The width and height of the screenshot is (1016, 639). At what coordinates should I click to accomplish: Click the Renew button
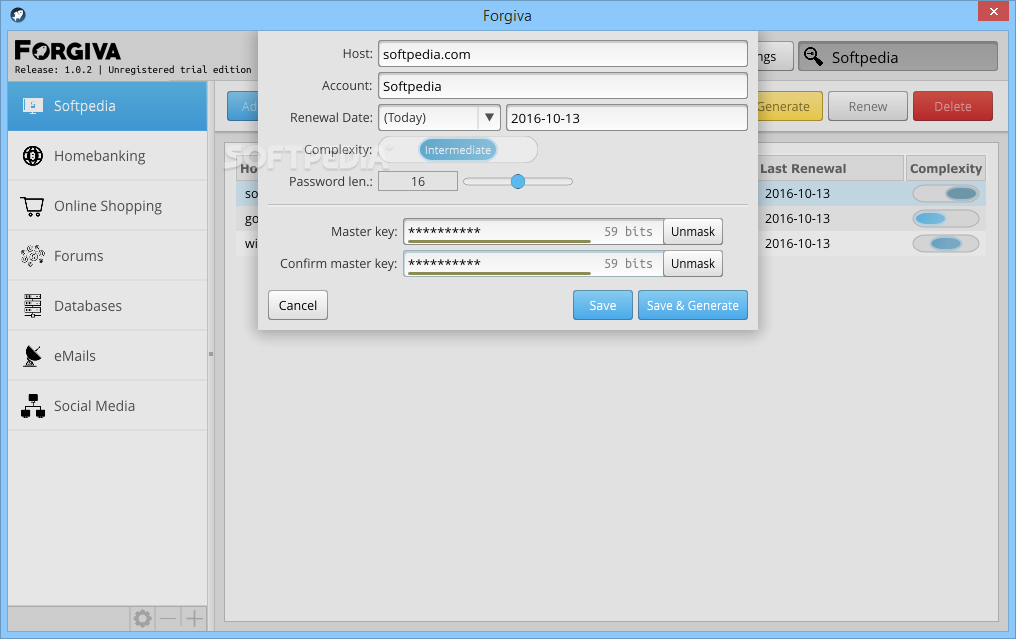pyautogui.click(x=868, y=106)
